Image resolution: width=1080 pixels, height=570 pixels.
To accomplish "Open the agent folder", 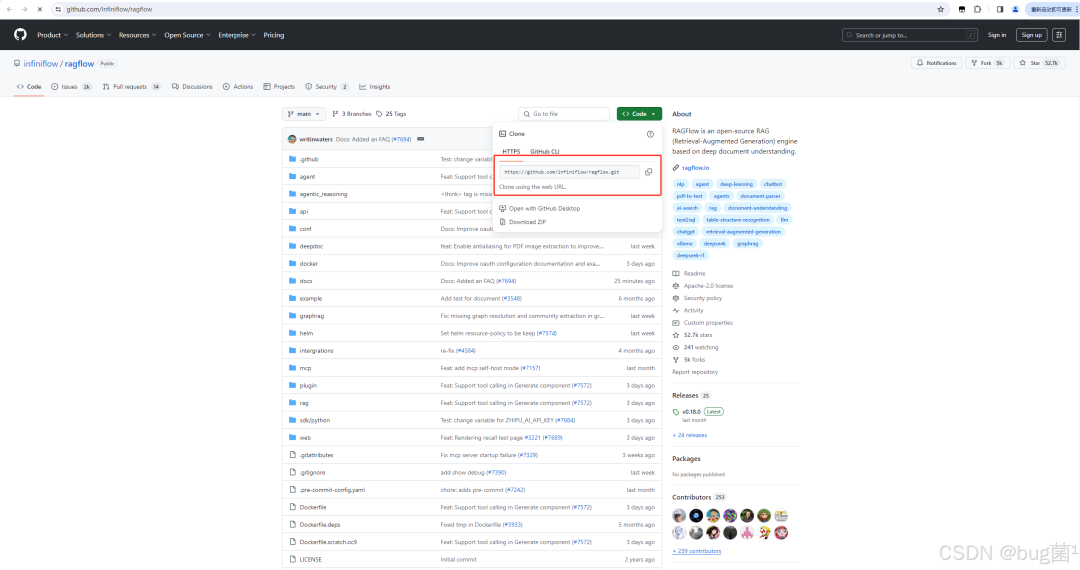I will [307, 177].
